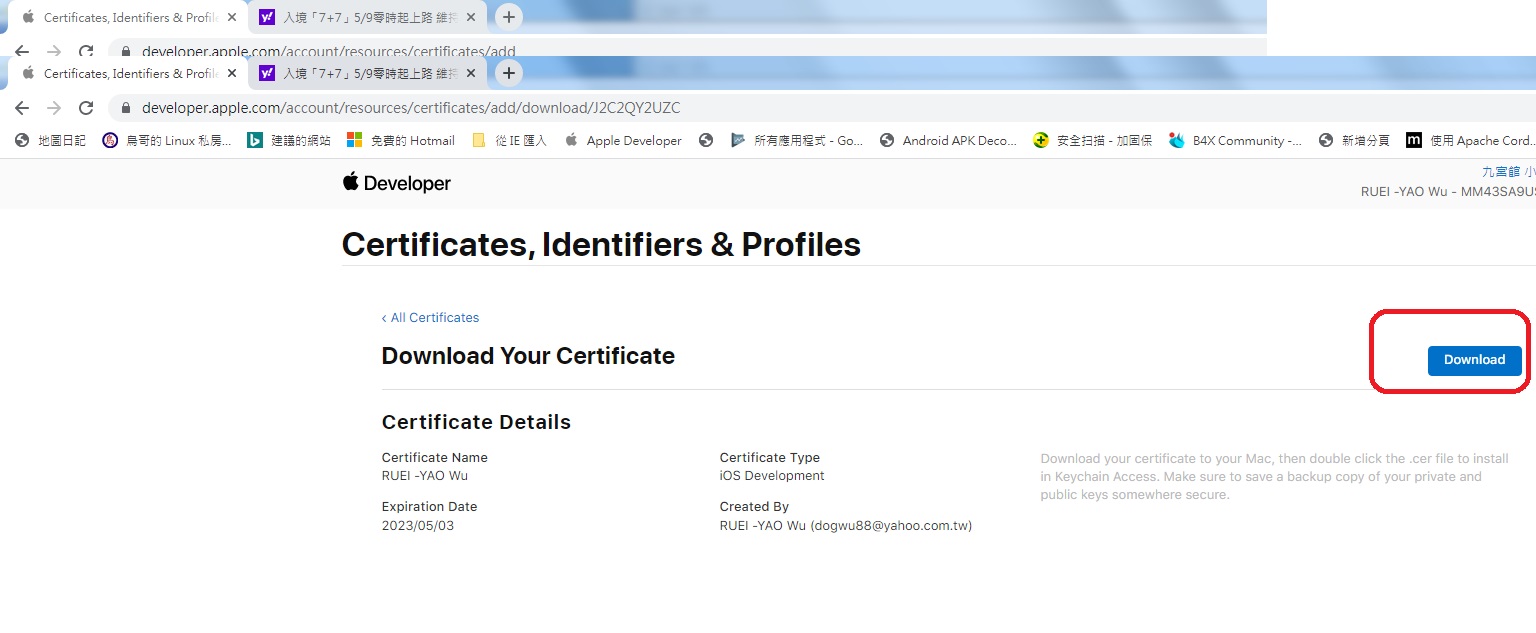The height and width of the screenshot is (633, 1536).
Task: Click the padlock icon before the download URL
Action: pyautogui.click(x=124, y=108)
